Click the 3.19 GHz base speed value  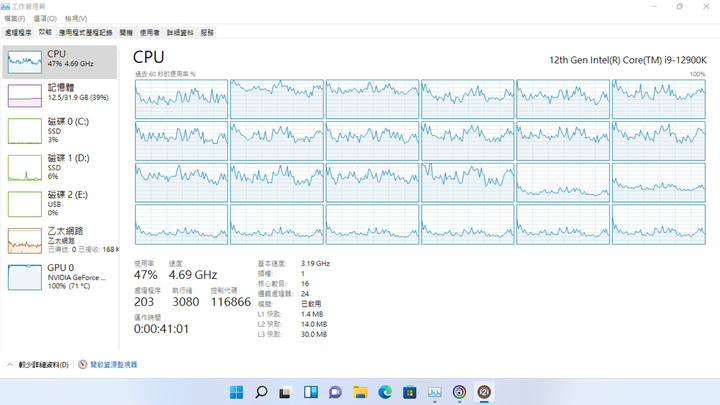315,264
